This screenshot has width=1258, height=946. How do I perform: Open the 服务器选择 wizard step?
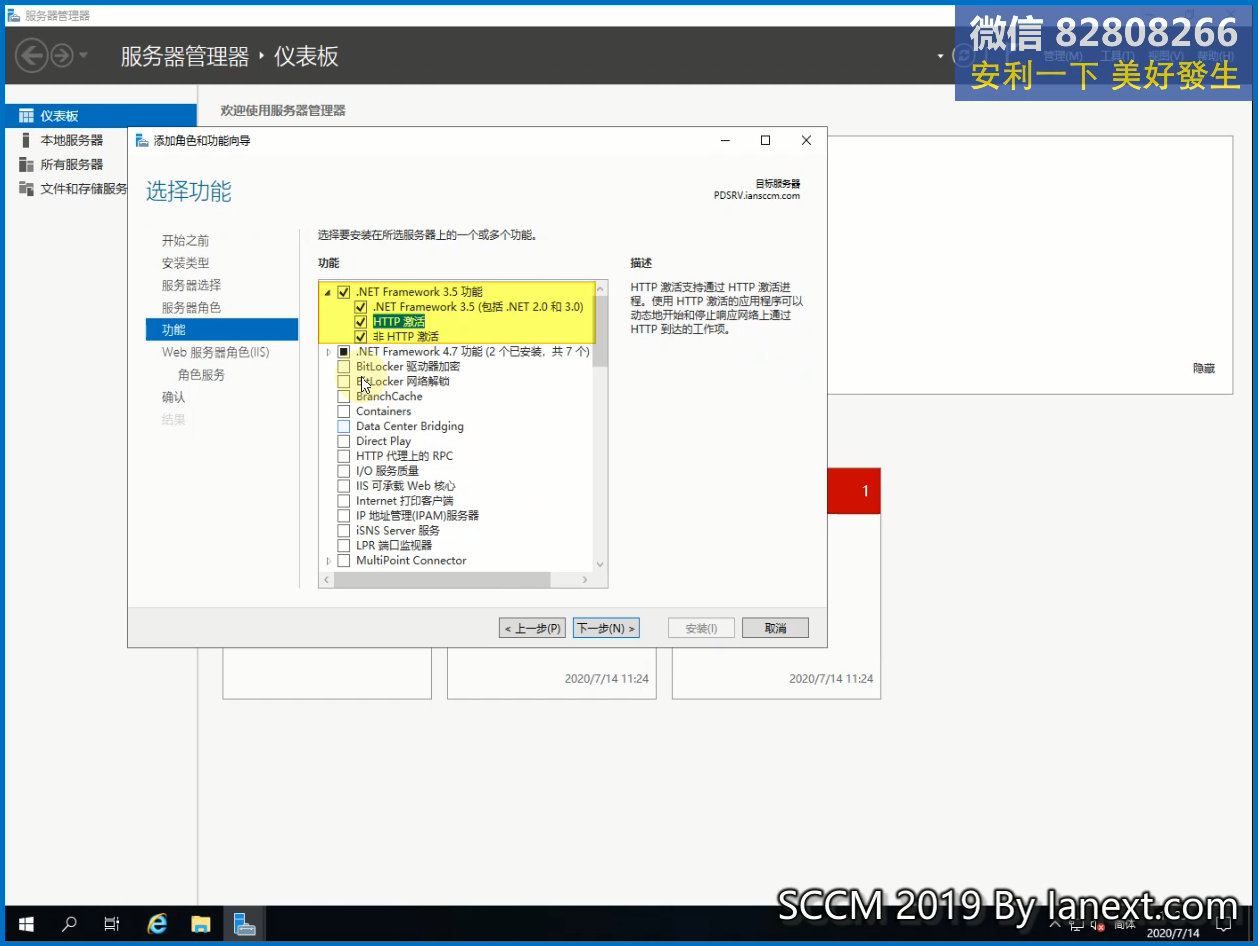pos(191,285)
